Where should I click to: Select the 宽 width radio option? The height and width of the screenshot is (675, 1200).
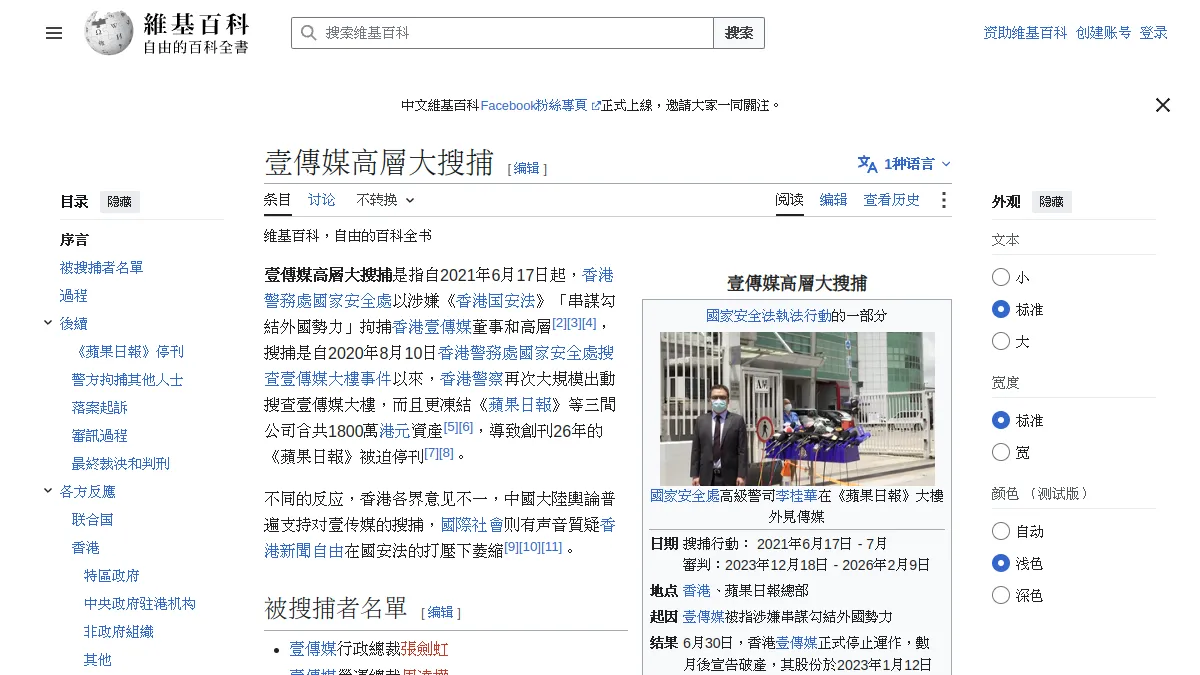pyautogui.click(x=1001, y=452)
